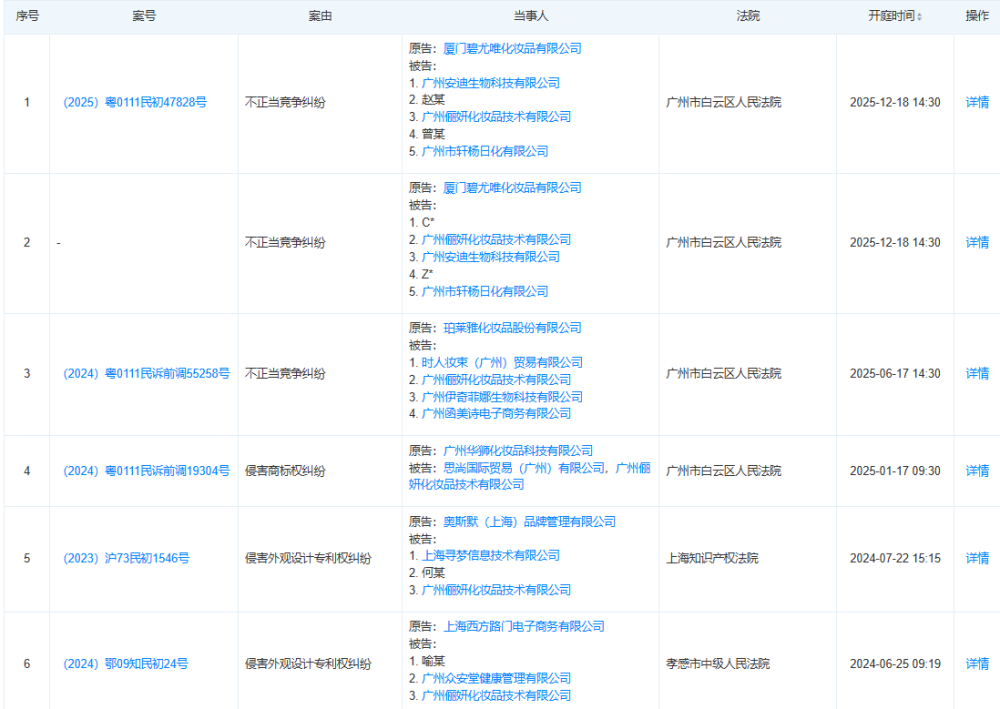Open case (2024) 鄂09知民初24号

pyautogui.click(x=126, y=662)
